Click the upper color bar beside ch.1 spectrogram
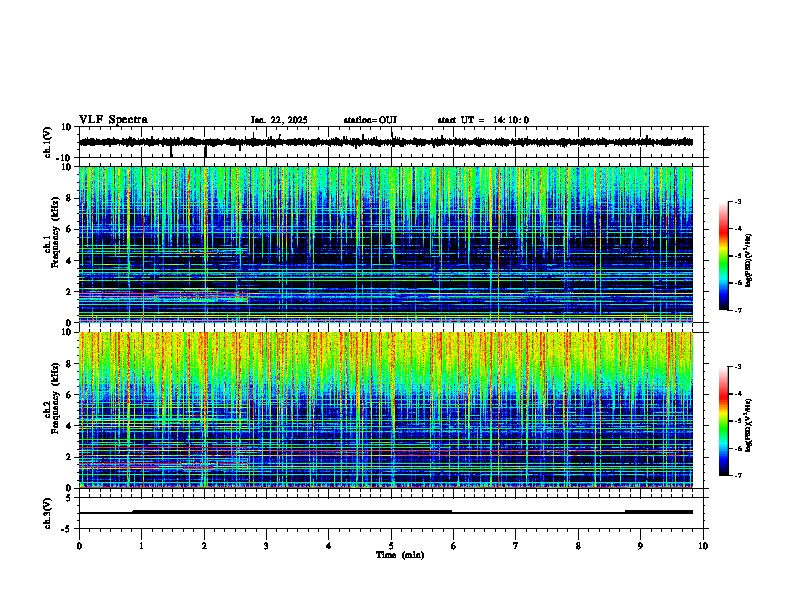The image size is (792, 612). [724, 256]
